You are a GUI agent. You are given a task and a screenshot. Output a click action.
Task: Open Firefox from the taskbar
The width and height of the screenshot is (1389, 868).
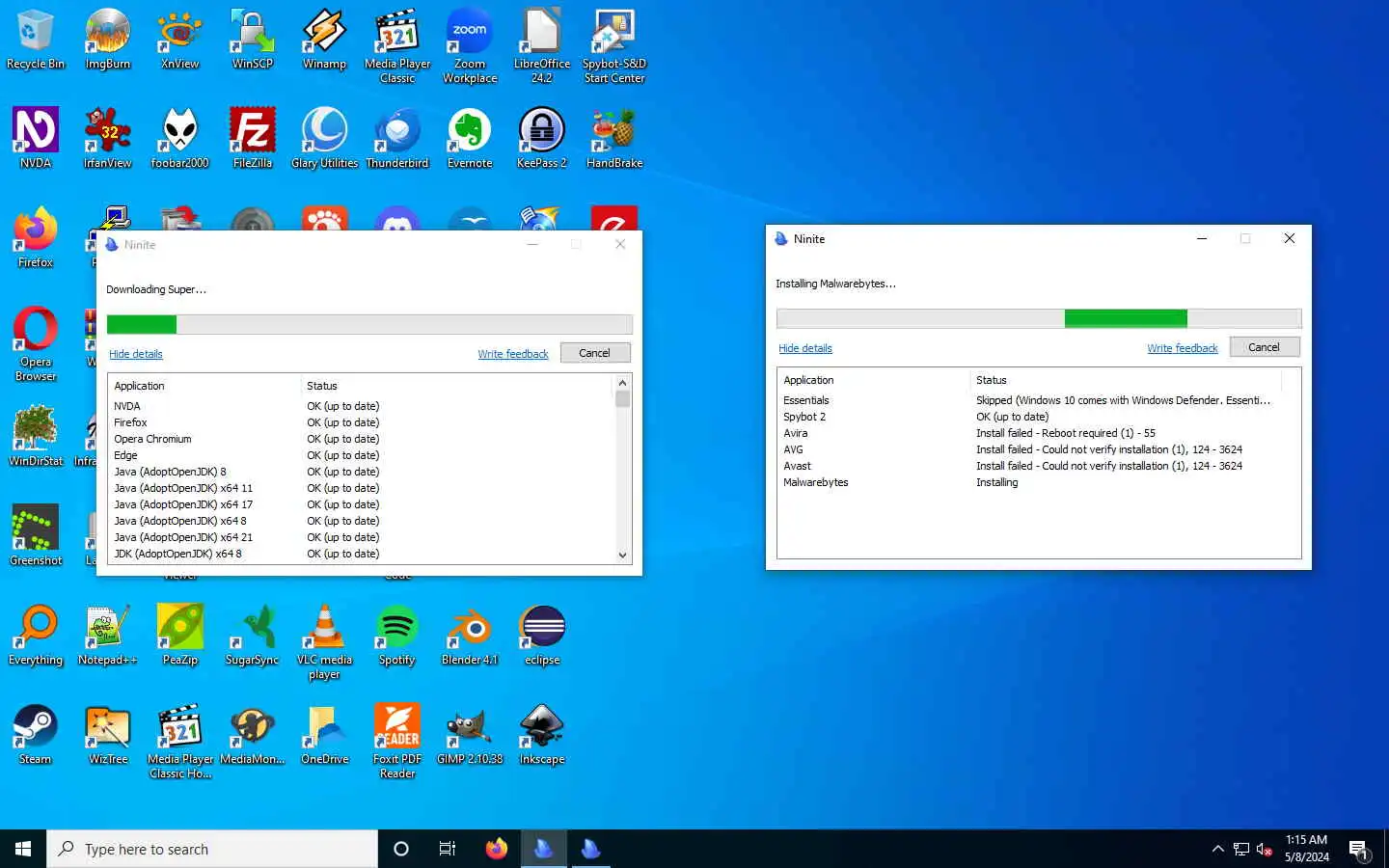[496, 849]
